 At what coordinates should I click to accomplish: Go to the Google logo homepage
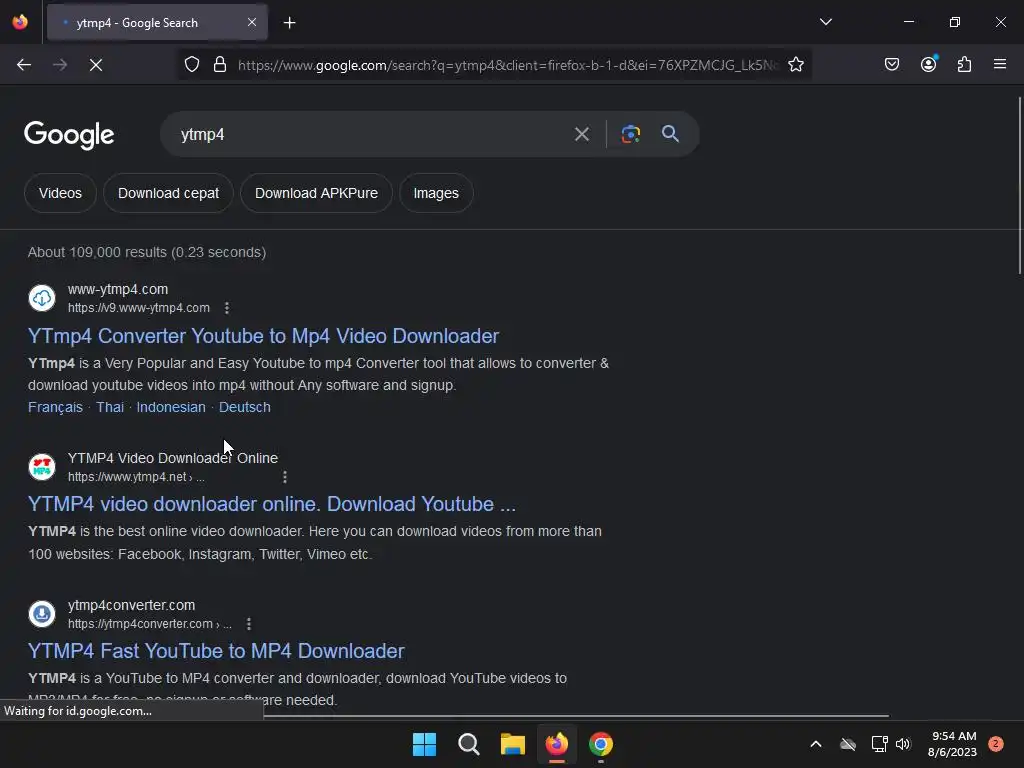click(x=69, y=135)
